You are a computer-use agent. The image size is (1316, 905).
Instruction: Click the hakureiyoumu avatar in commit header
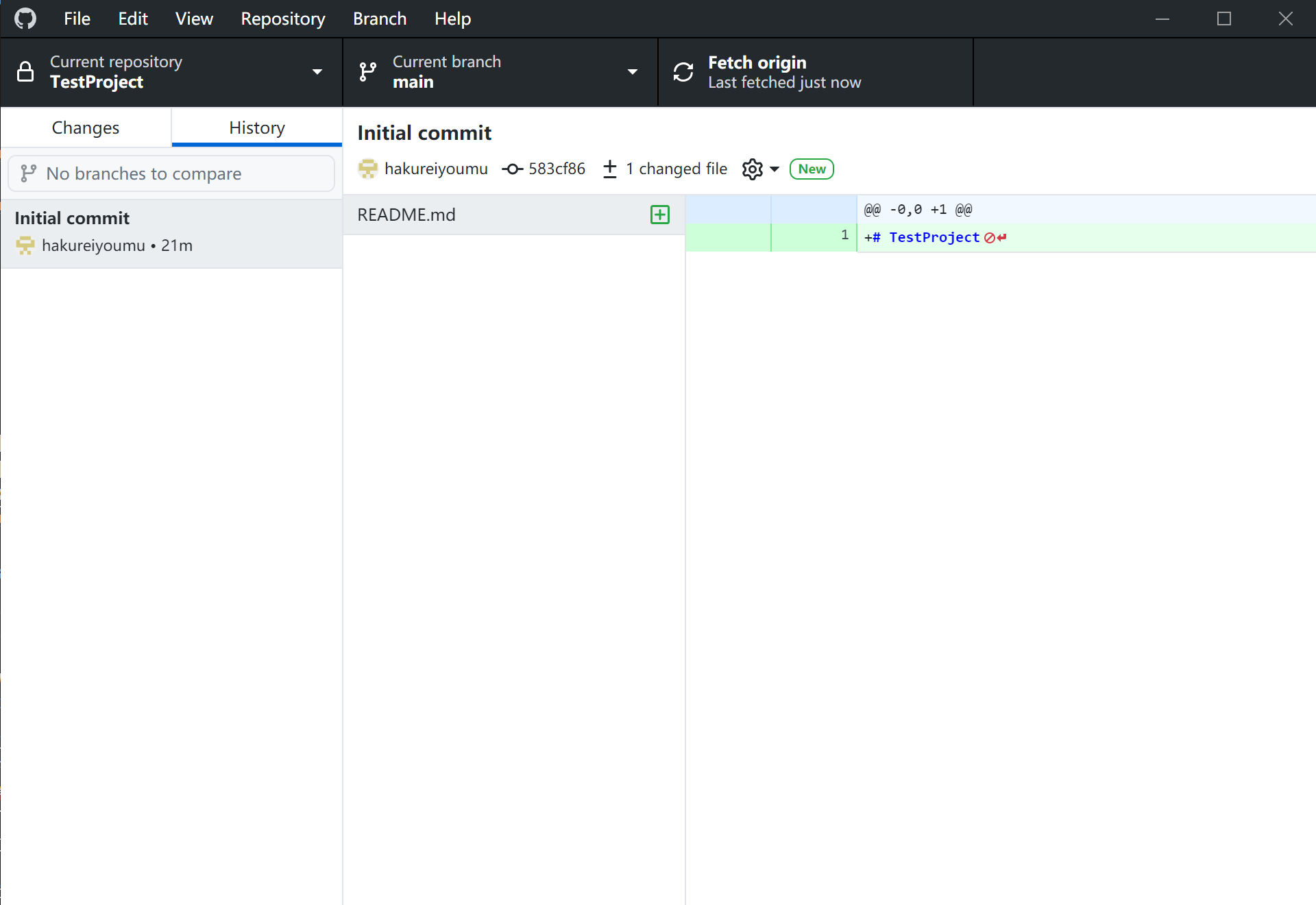(368, 169)
